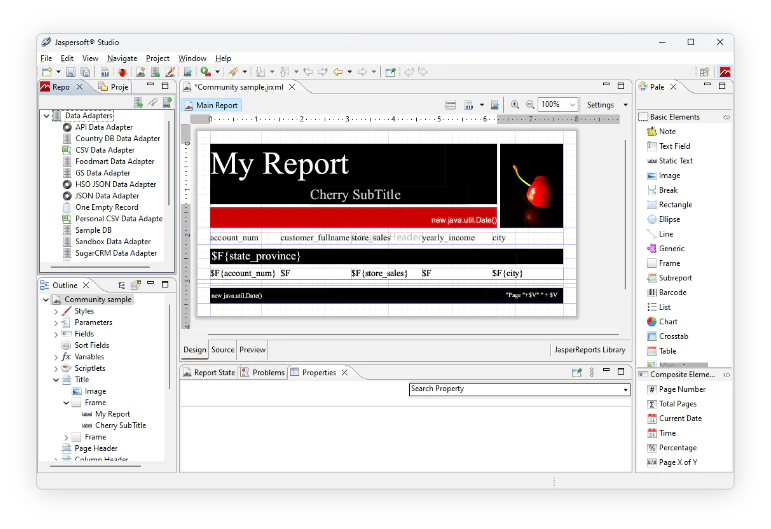Switch to the Report State tab

[209, 373]
